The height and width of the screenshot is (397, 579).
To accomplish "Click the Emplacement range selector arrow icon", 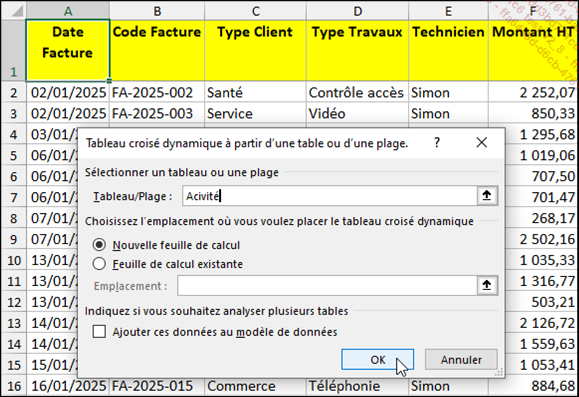I will click(x=487, y=285).
